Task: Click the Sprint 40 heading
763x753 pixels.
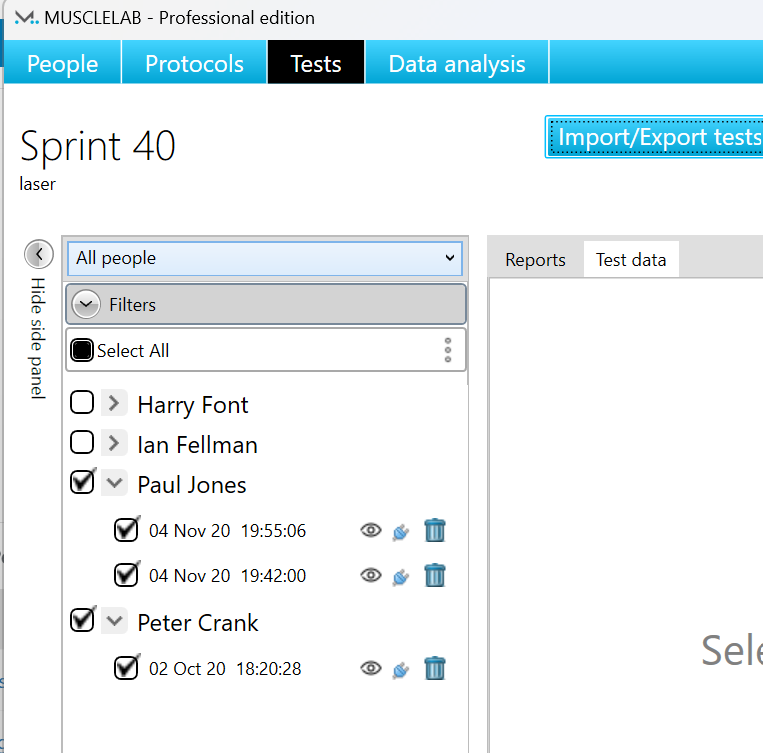Action: (x=98, y=146)
